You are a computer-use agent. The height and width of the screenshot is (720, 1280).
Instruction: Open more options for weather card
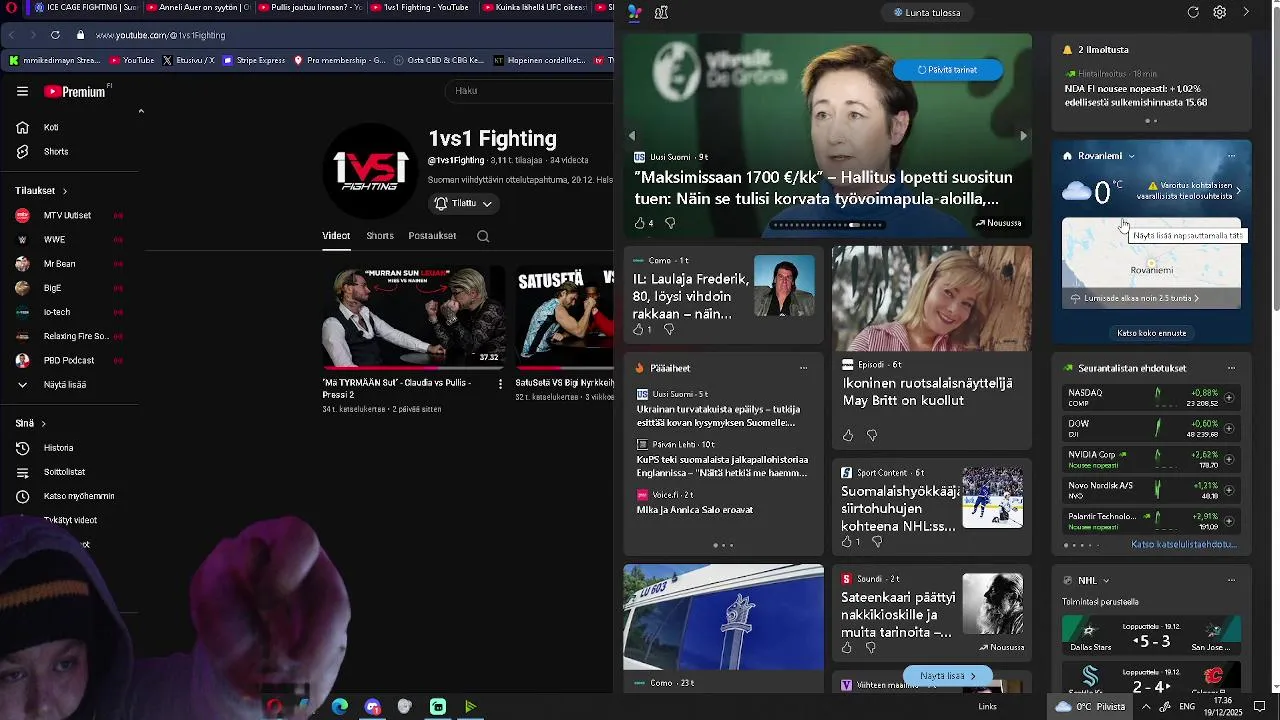(x=1231, y=156)
